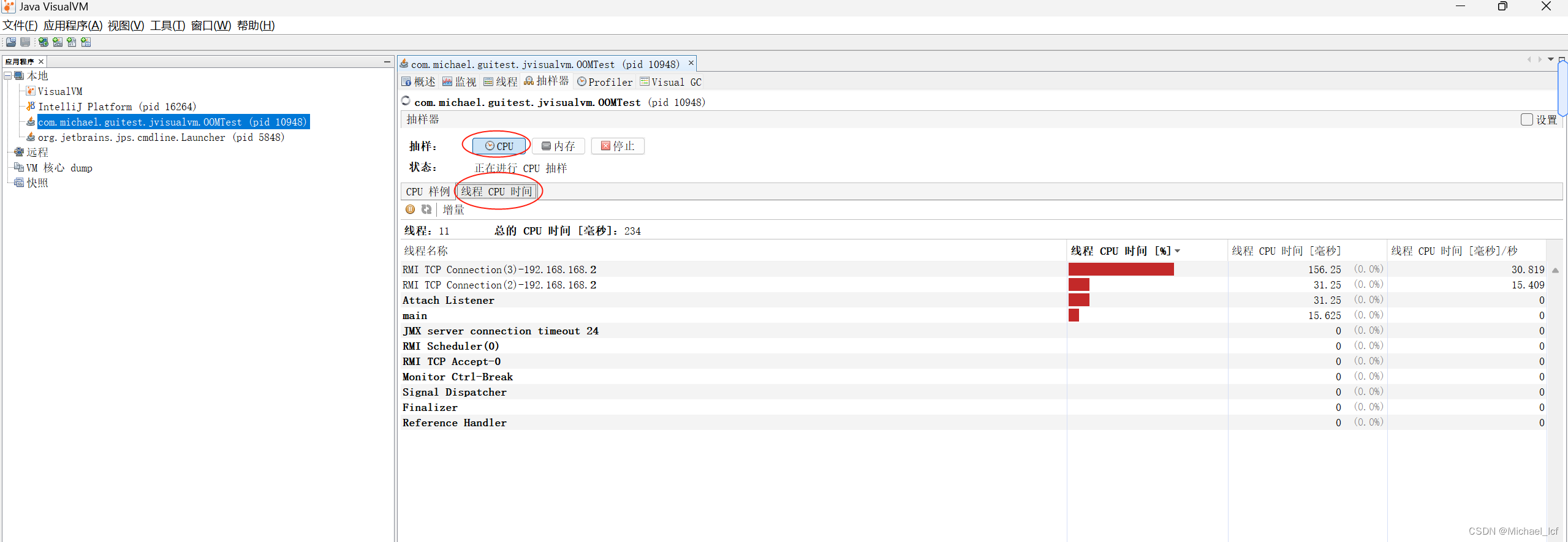Screen dimensions: 1568x542
Task: Open the 文件(F) menu
Action: coord(20,26)
